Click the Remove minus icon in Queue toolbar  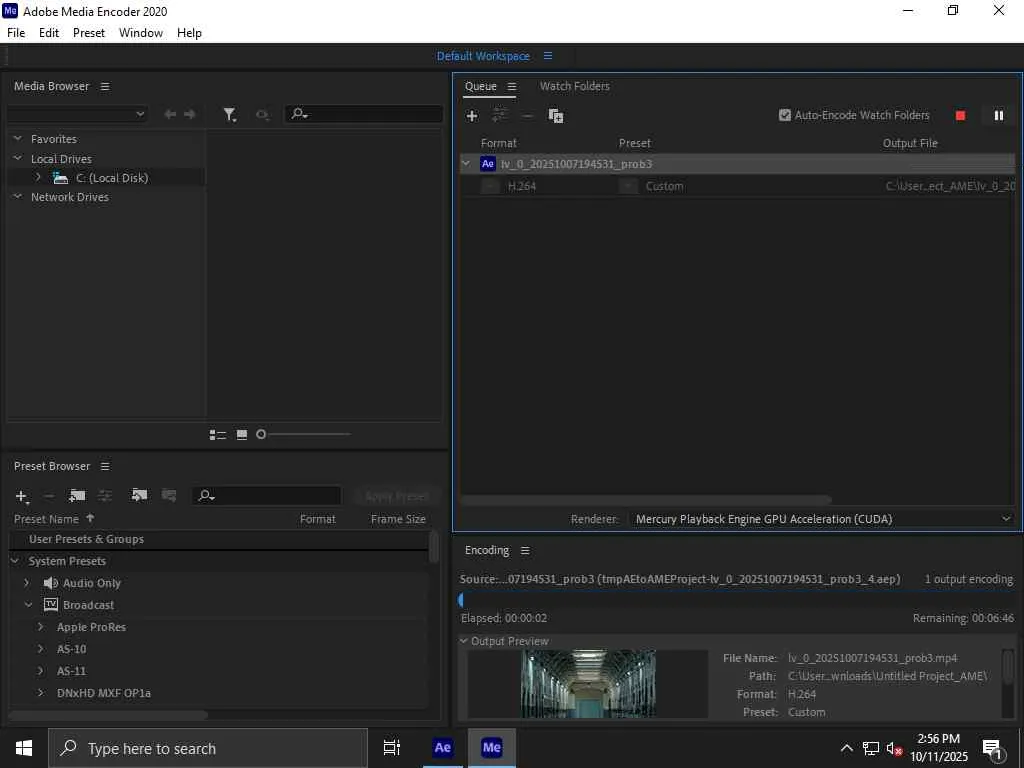click(x=527, y=116)
